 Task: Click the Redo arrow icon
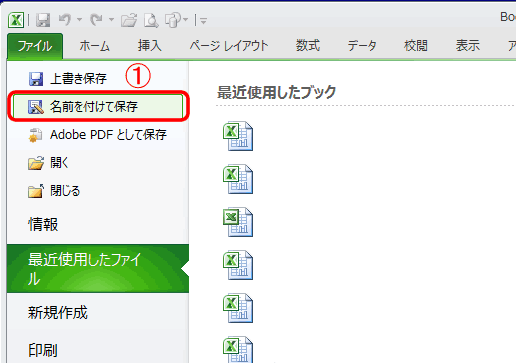(x=97, y=20)
